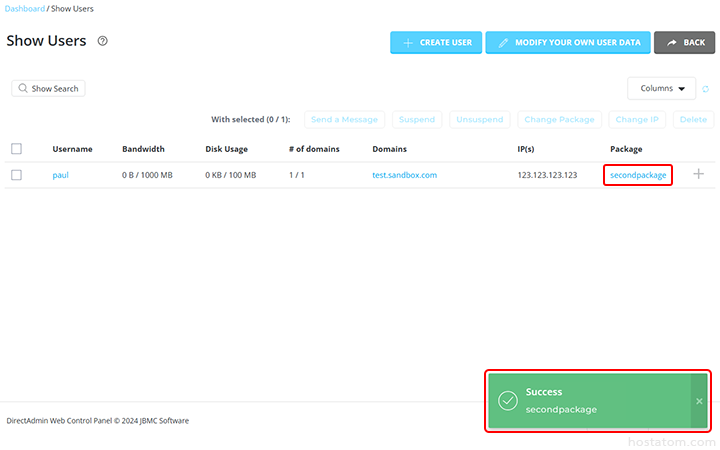This screenshot has width=720, height=450.
Task: Expand paul's row with plus icon
Action: (698, 174)
